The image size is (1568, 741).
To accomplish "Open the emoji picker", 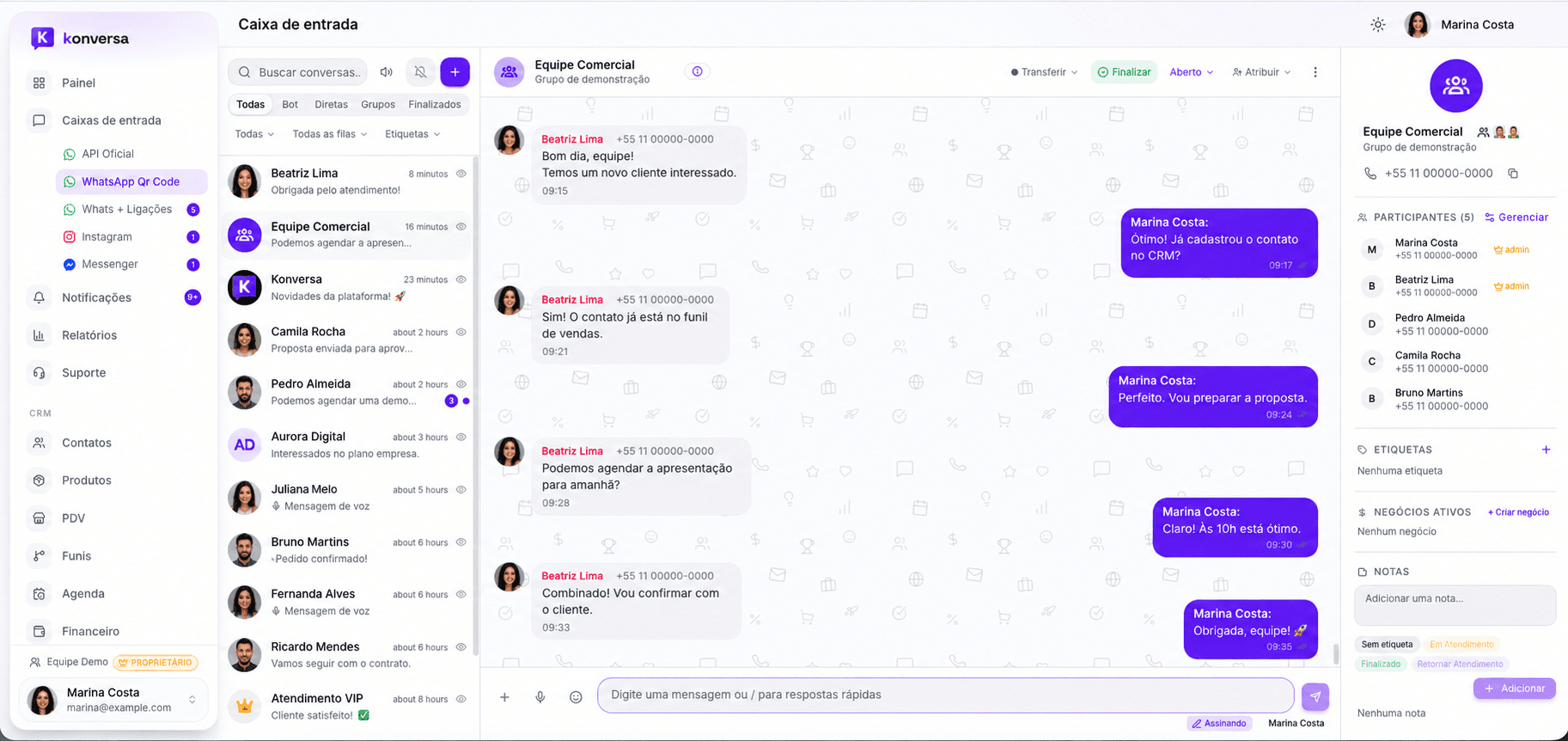I will (576, 697).
